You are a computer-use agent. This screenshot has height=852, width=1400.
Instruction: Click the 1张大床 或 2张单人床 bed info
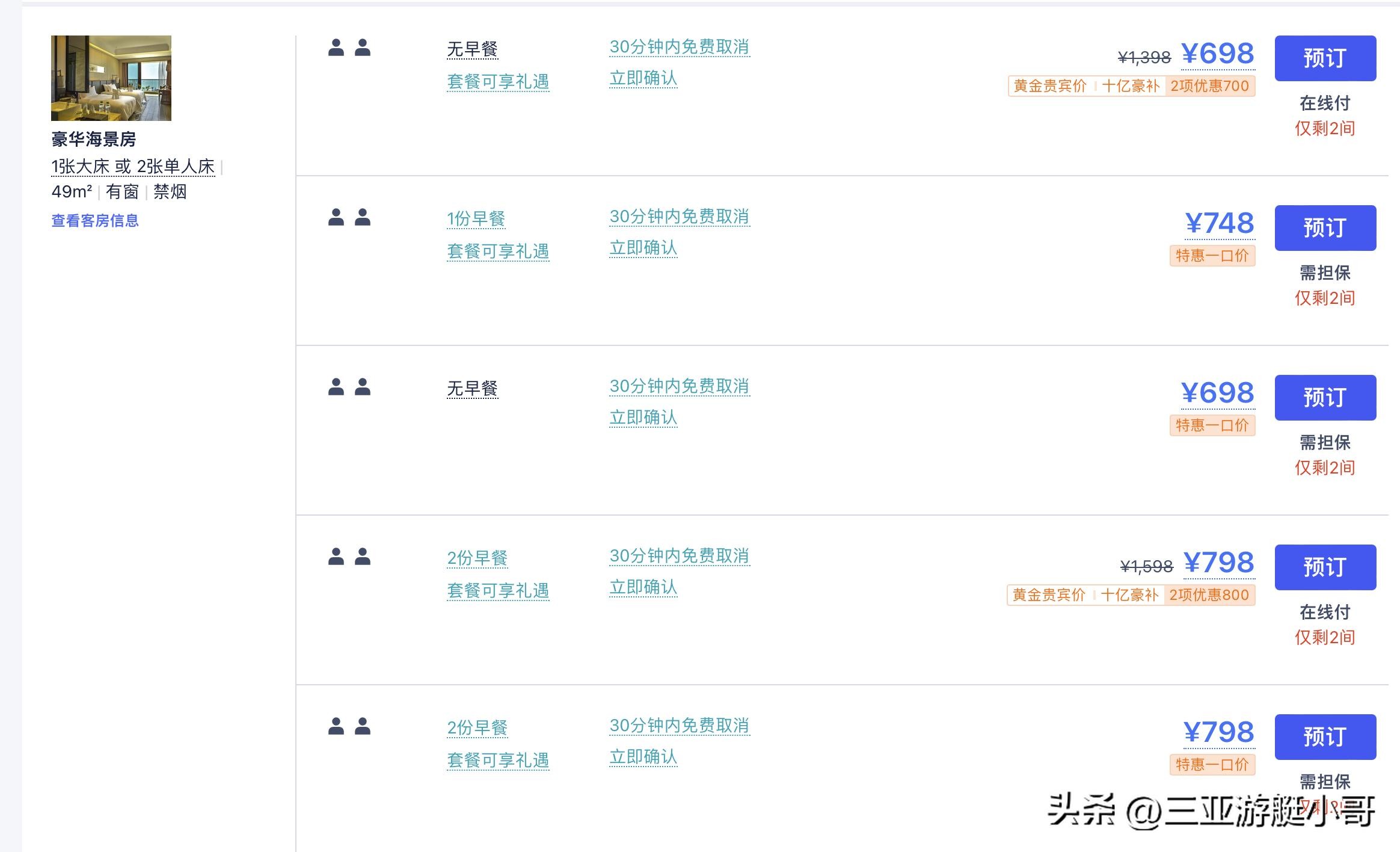coord(133,167)
